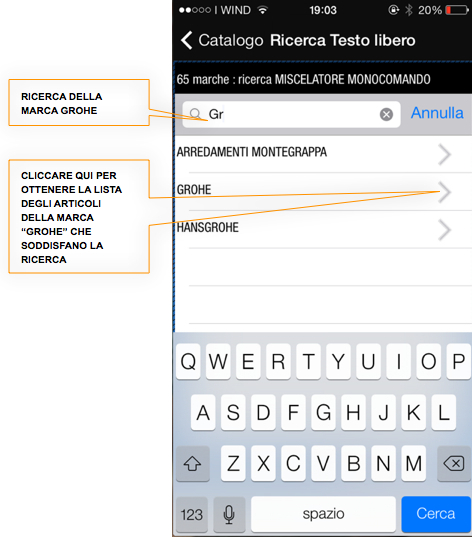Tap the microphone dictation key

pyautogui.click(x=229, y=514)
